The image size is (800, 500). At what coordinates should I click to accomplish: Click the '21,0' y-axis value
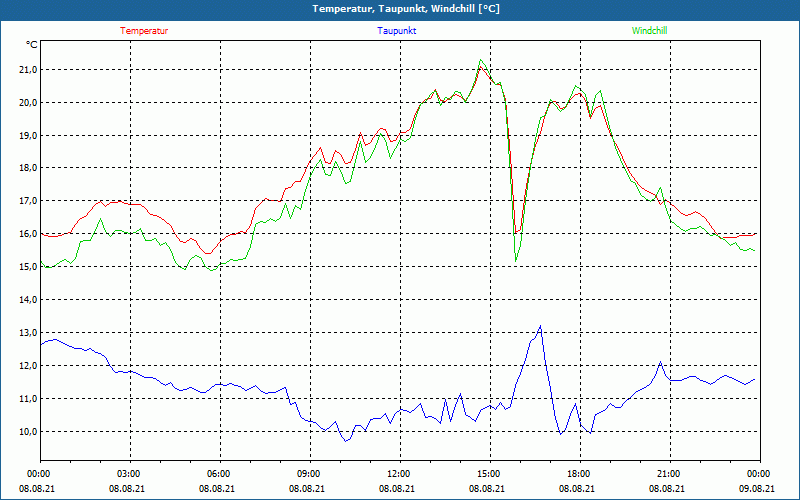pyautogui.click(x=29, y=70)
